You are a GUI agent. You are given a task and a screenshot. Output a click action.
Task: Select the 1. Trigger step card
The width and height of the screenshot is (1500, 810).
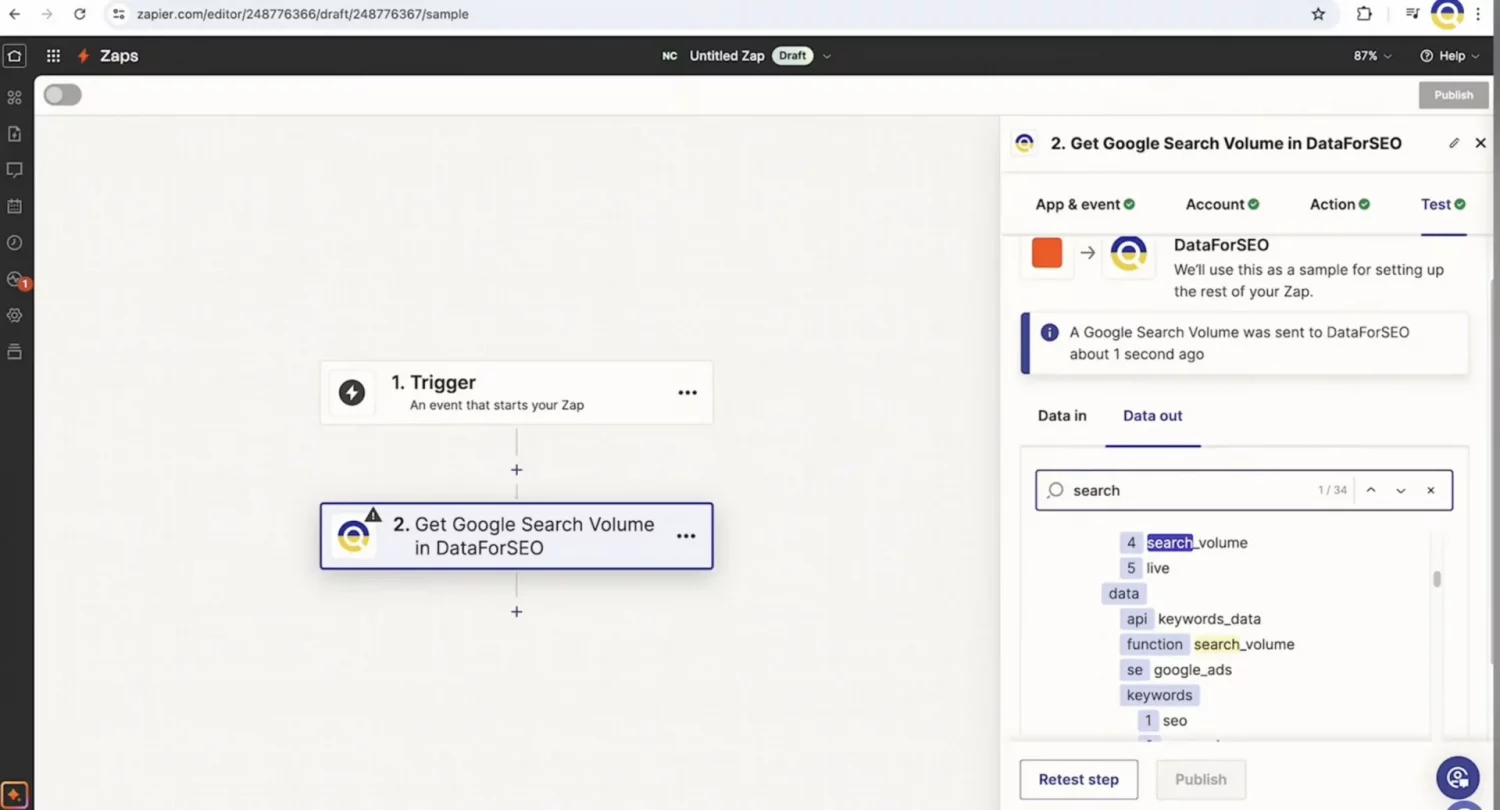pyautogui.click(x=516, y=393)
